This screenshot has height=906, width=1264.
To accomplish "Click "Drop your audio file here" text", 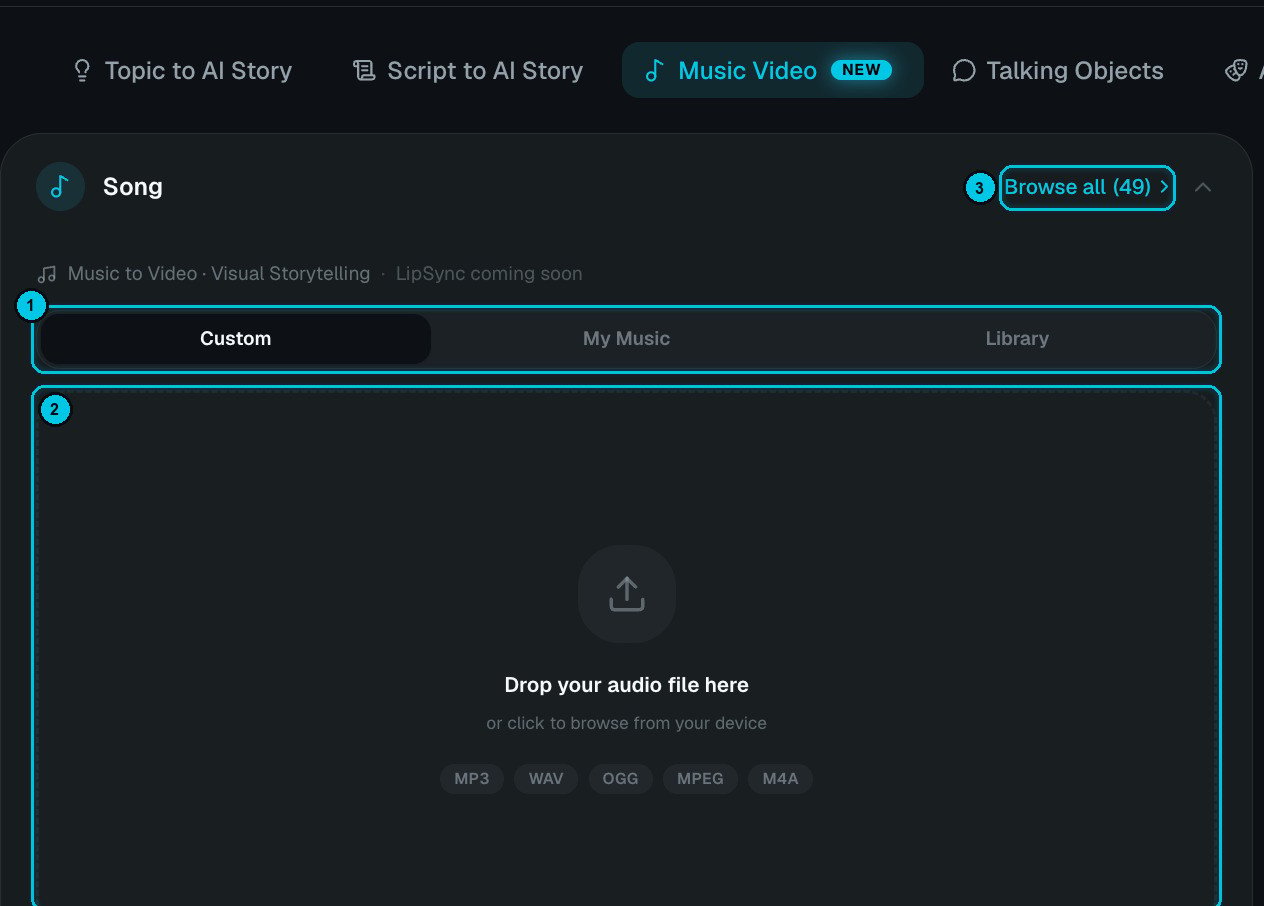I will click(626, 685).
